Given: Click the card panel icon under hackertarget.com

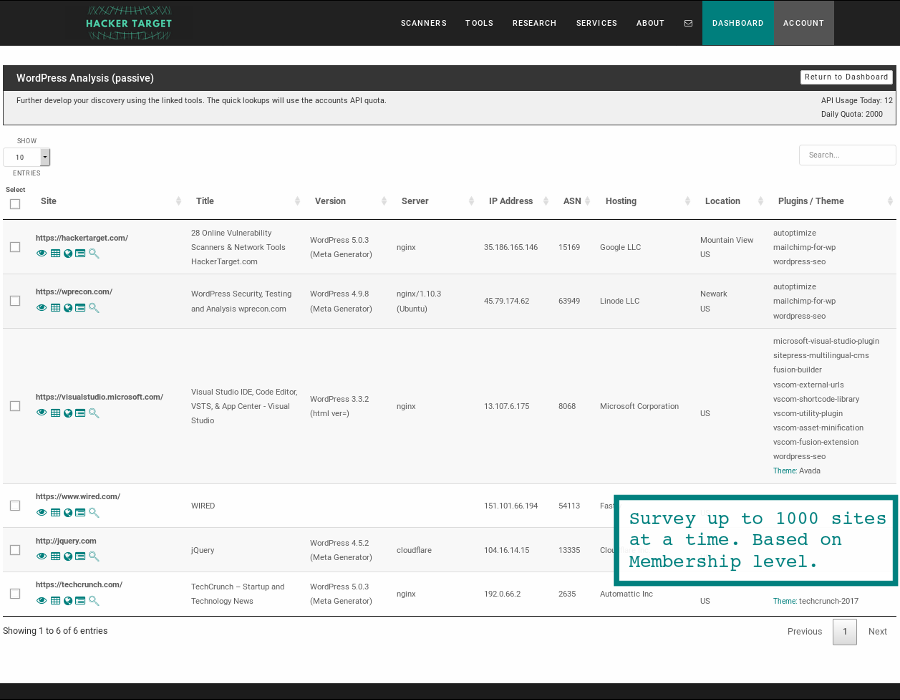Looking at the screenshot, I should pos(80,254).
